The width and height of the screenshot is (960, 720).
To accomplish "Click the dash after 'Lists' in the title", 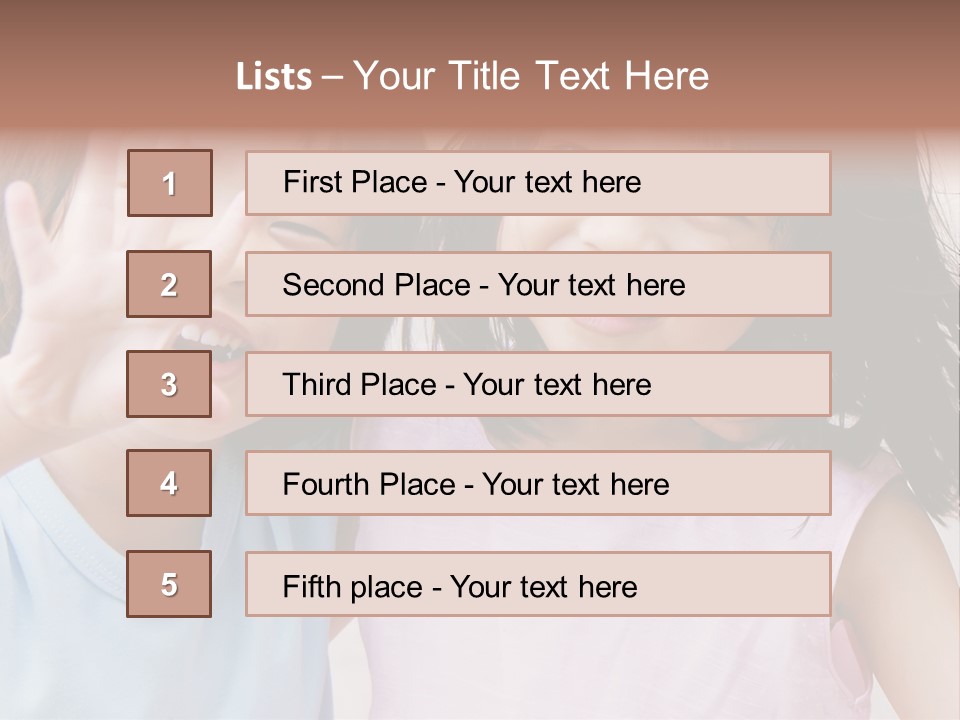I will point(332,76).
